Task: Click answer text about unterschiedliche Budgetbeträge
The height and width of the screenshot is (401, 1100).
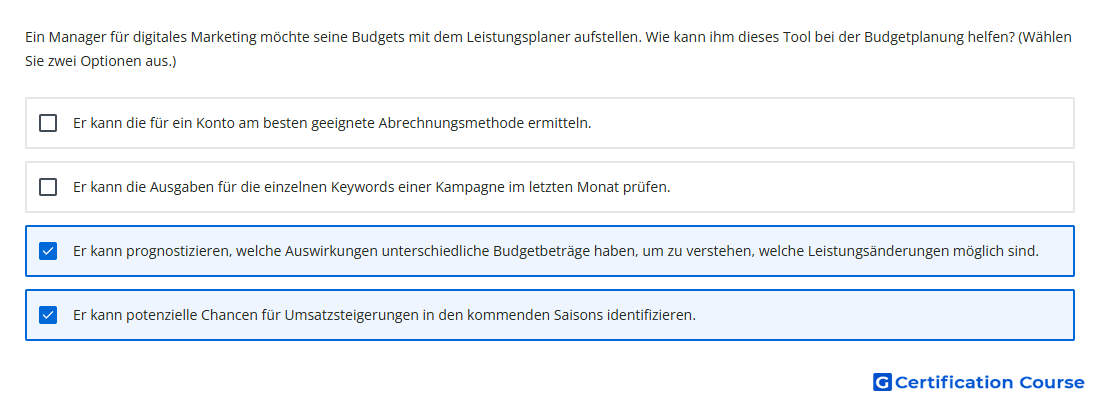Action: click(x=556, y=251)
